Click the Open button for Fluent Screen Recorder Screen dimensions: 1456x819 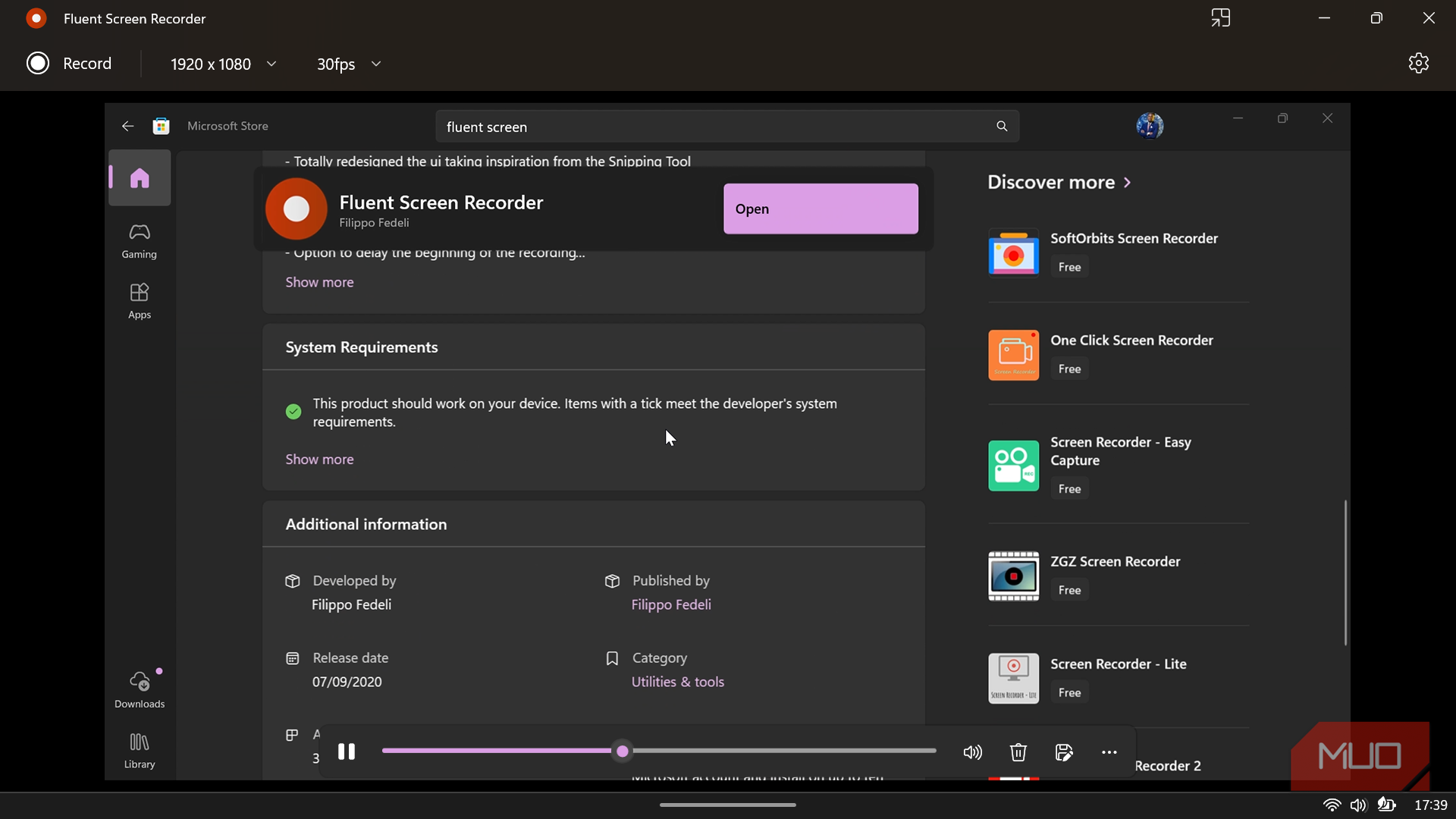coord(821,209)
